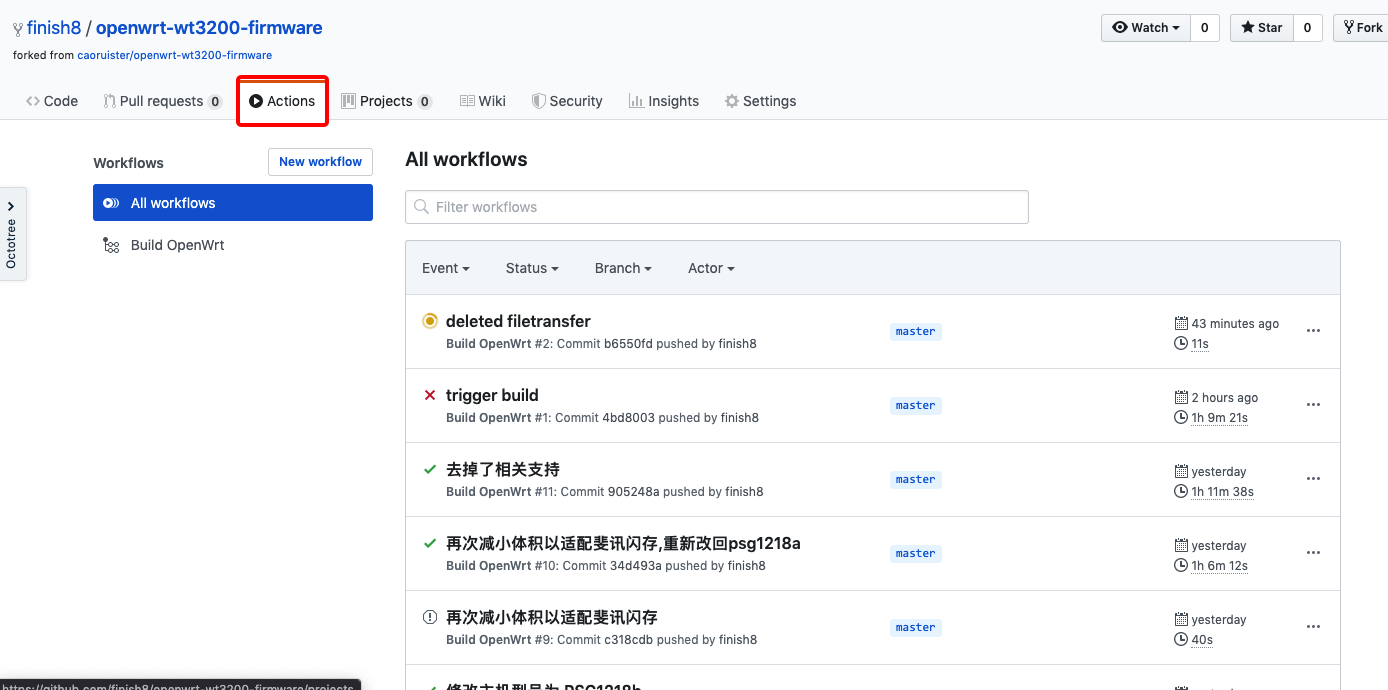Open more options for '去掉了相关支持' run
Screen dimensions: 1388x690
1314,479
